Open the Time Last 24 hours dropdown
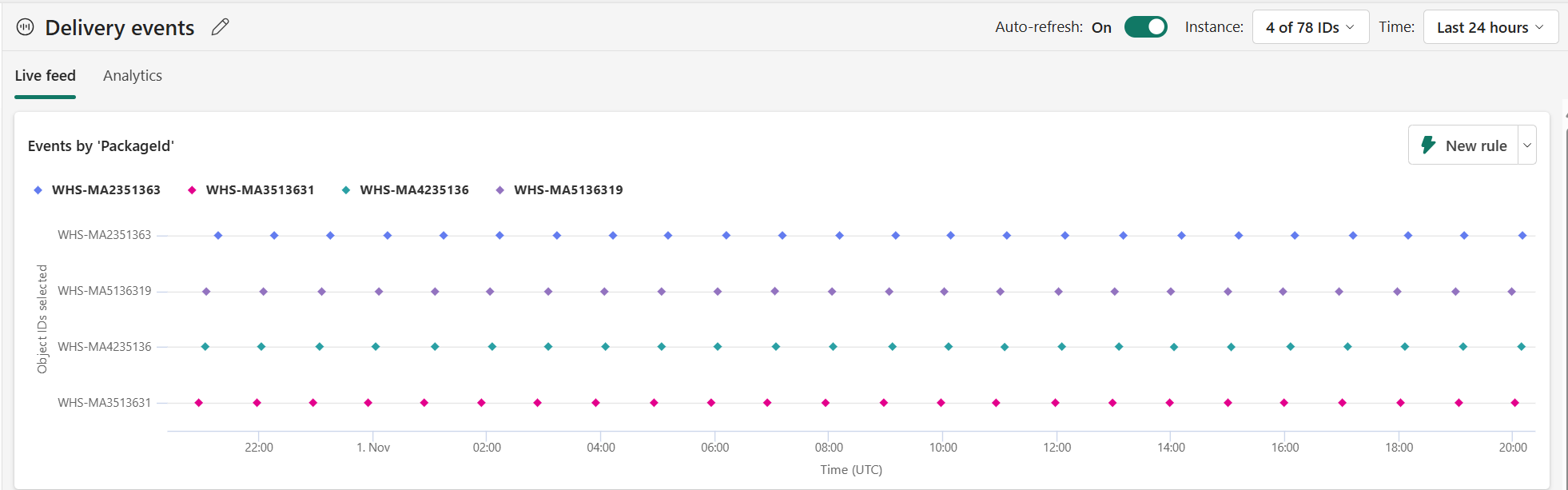 [1490, 27]
